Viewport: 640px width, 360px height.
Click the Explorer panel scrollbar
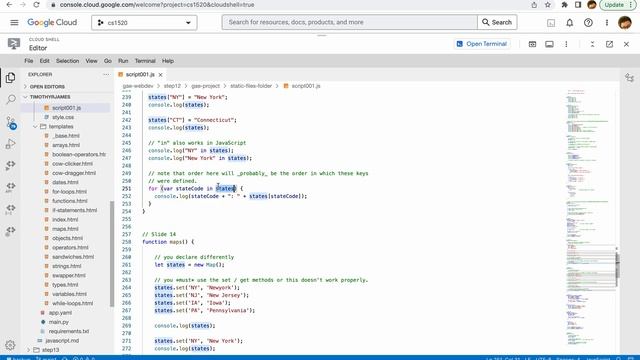[x=112, y=254]
